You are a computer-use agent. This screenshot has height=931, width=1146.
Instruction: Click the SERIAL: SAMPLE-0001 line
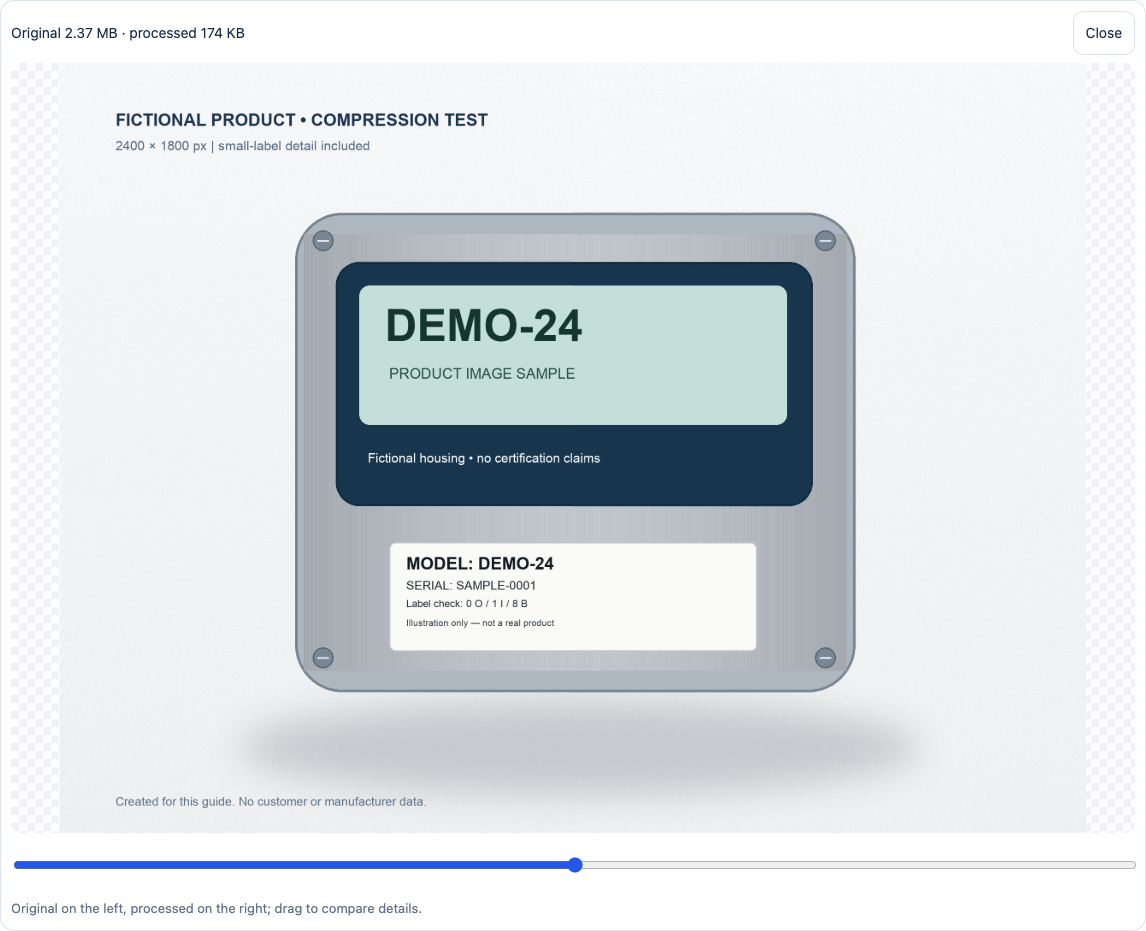pyautogui.click(x=471, y=585)
